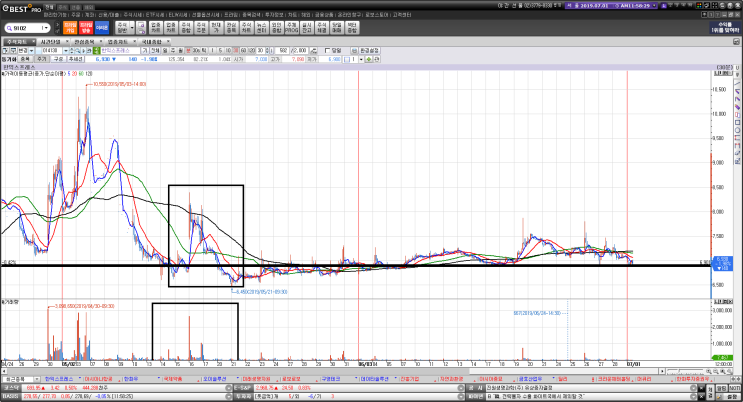Viewport: 743px width, 402px height.
Task: Open the 고객센터 menu
Action: [402, 15]
